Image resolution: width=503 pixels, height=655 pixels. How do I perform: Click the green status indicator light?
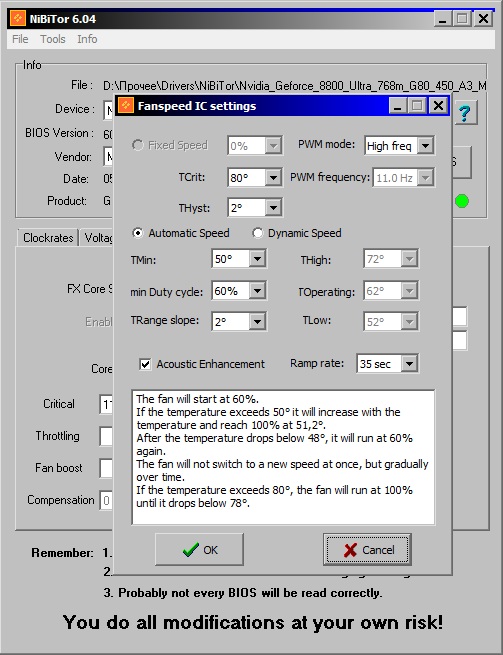[462, 201]
